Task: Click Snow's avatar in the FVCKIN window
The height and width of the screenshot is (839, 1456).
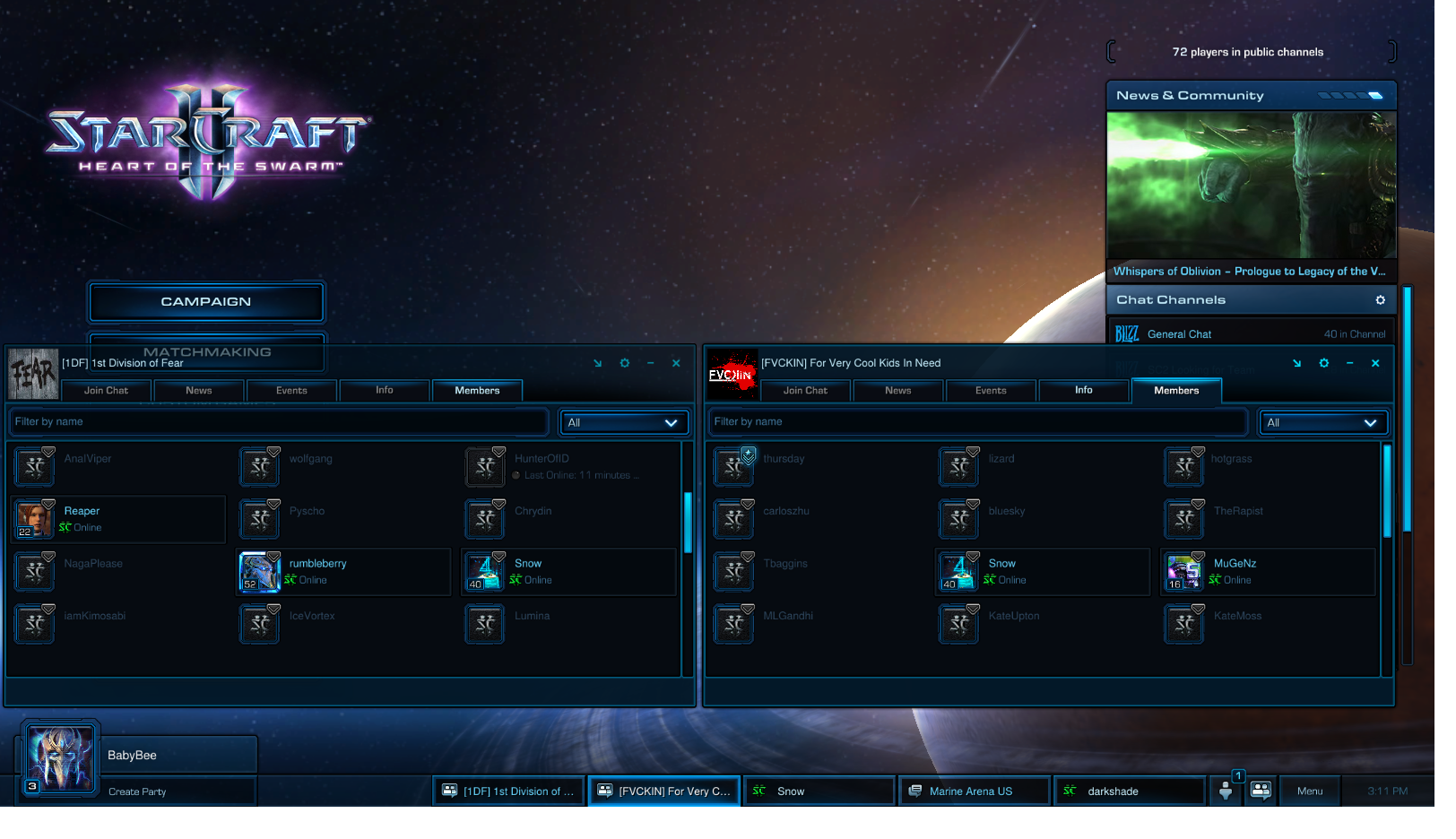Action: (958, 572)
